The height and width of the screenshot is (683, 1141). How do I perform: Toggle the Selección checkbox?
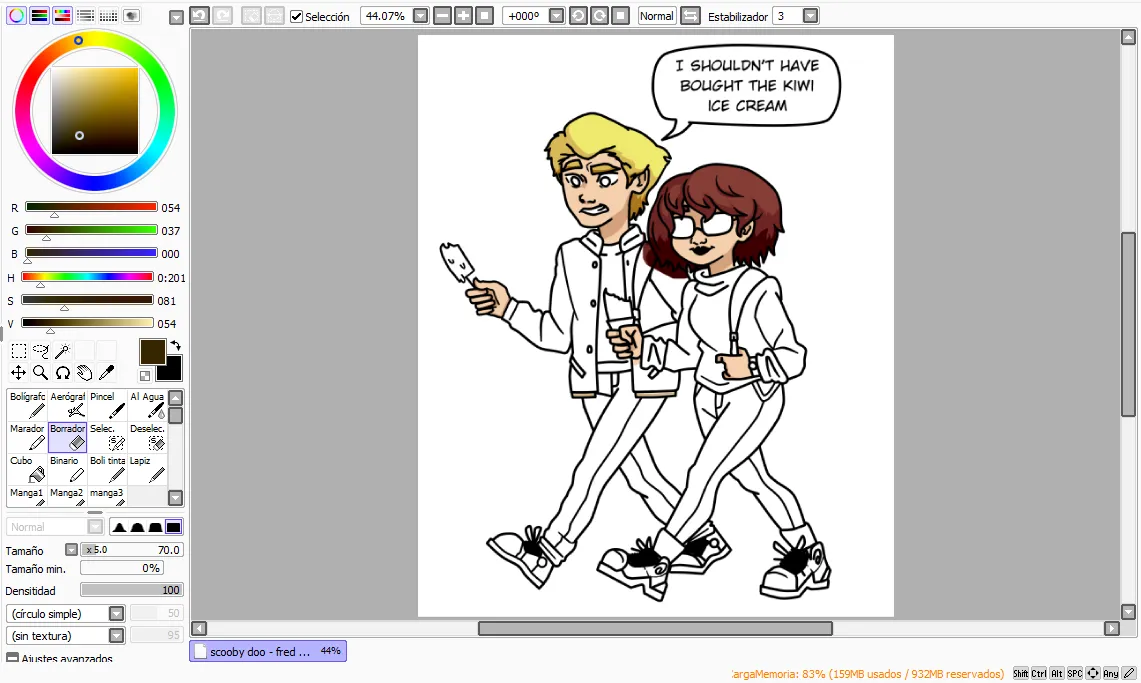point(296,16)
